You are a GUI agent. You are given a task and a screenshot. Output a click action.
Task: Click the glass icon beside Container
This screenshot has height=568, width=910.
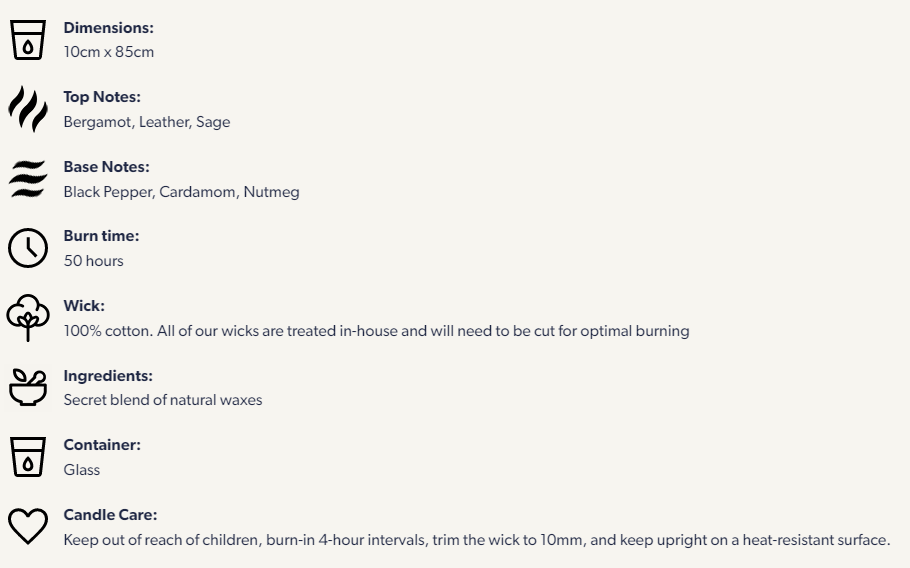tap(28, 457)
